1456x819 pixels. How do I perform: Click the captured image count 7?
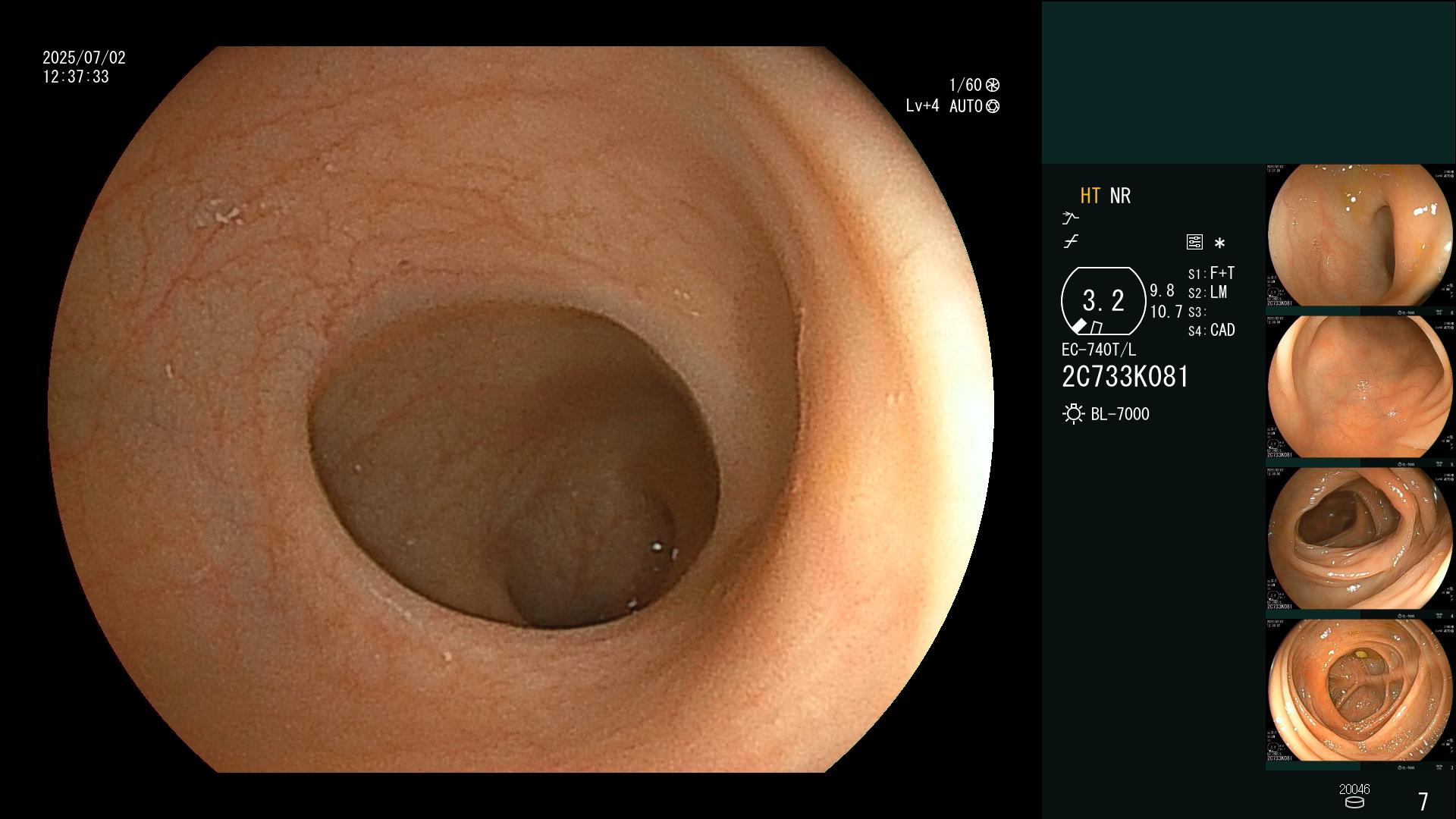1423,802
